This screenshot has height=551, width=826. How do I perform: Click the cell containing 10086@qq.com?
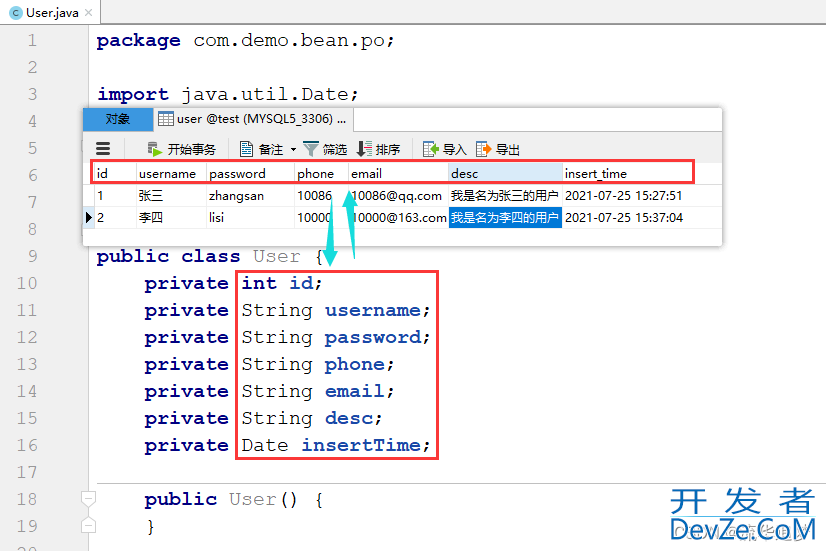(397, 196)
